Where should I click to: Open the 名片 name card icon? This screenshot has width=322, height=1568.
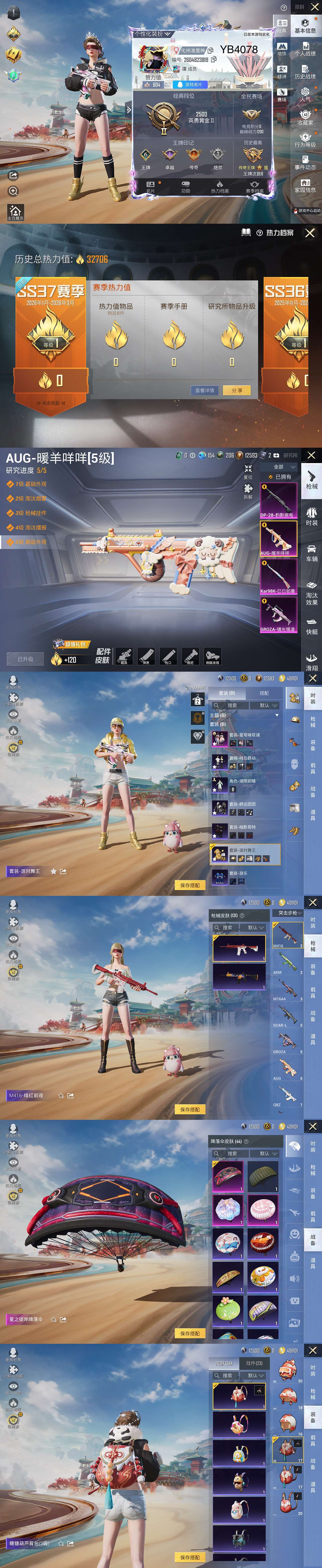(x=151, y=187)
